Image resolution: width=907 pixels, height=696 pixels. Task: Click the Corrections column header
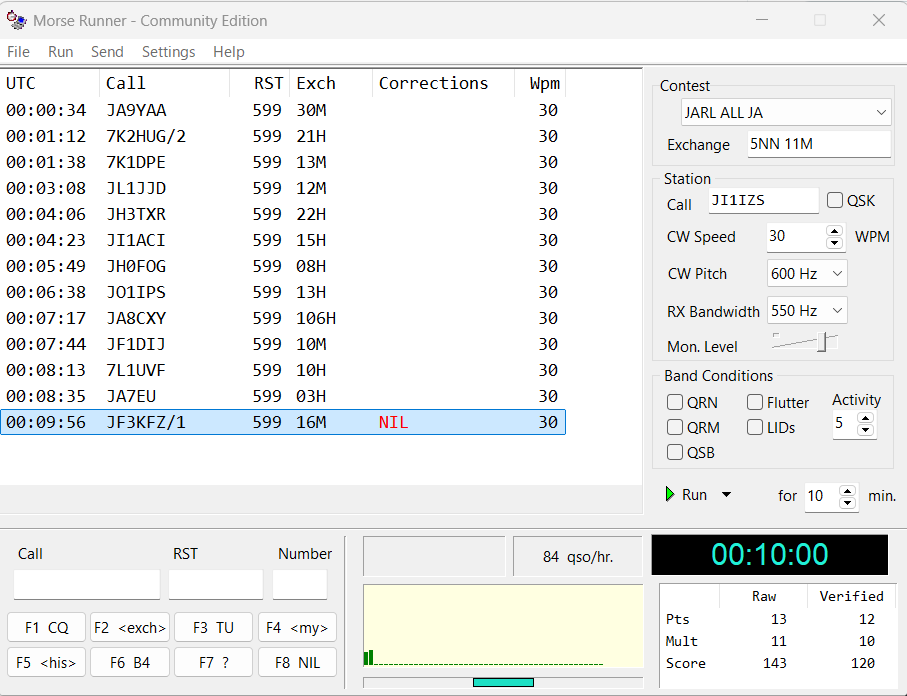click(x=444, y=83)
